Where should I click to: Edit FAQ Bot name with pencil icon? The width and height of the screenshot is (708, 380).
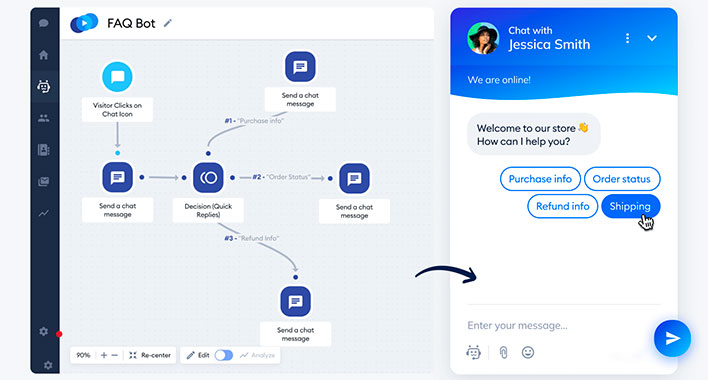pos(168,23)
